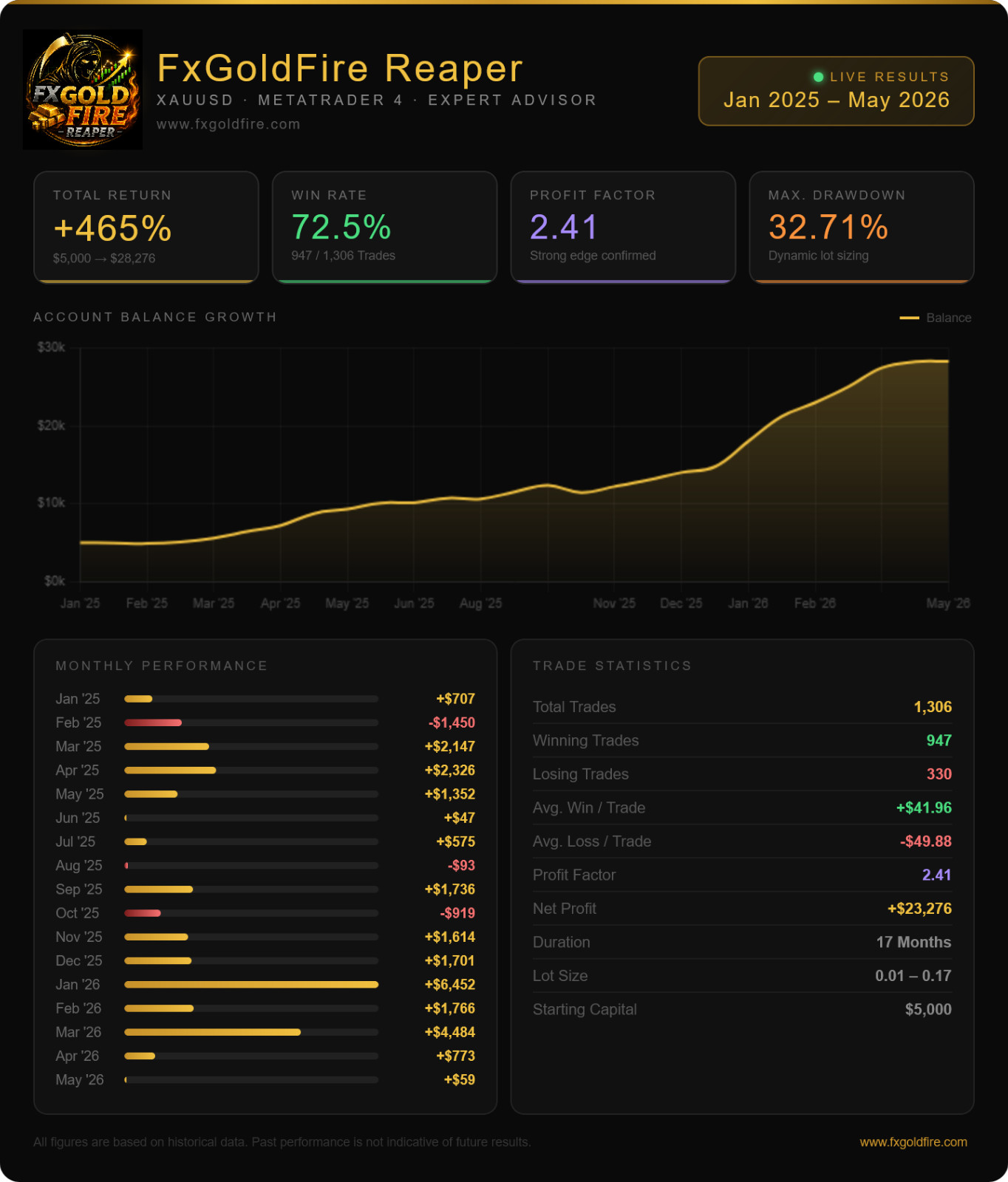Click the '+$773' monthly value
Image resolution: width=1008 pixels, height=1182 pixels.
pos(455,1056)
